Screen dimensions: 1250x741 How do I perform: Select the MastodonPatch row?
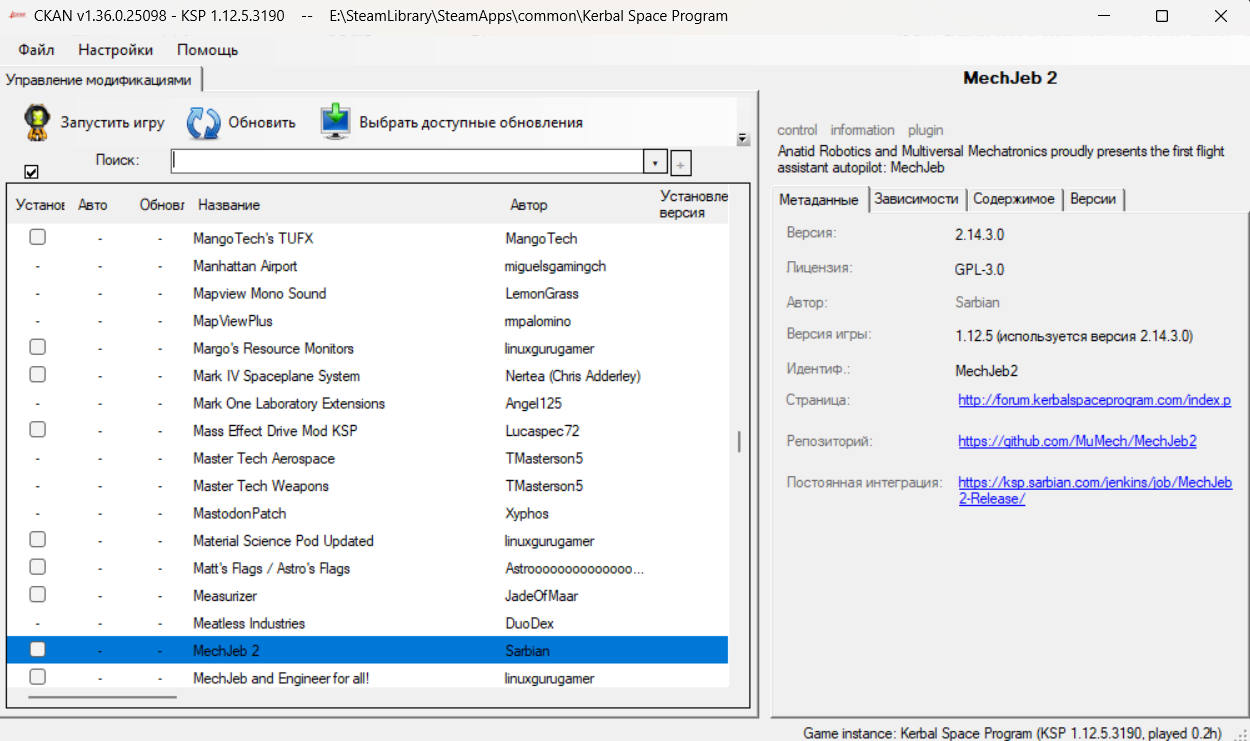[367, 513]
